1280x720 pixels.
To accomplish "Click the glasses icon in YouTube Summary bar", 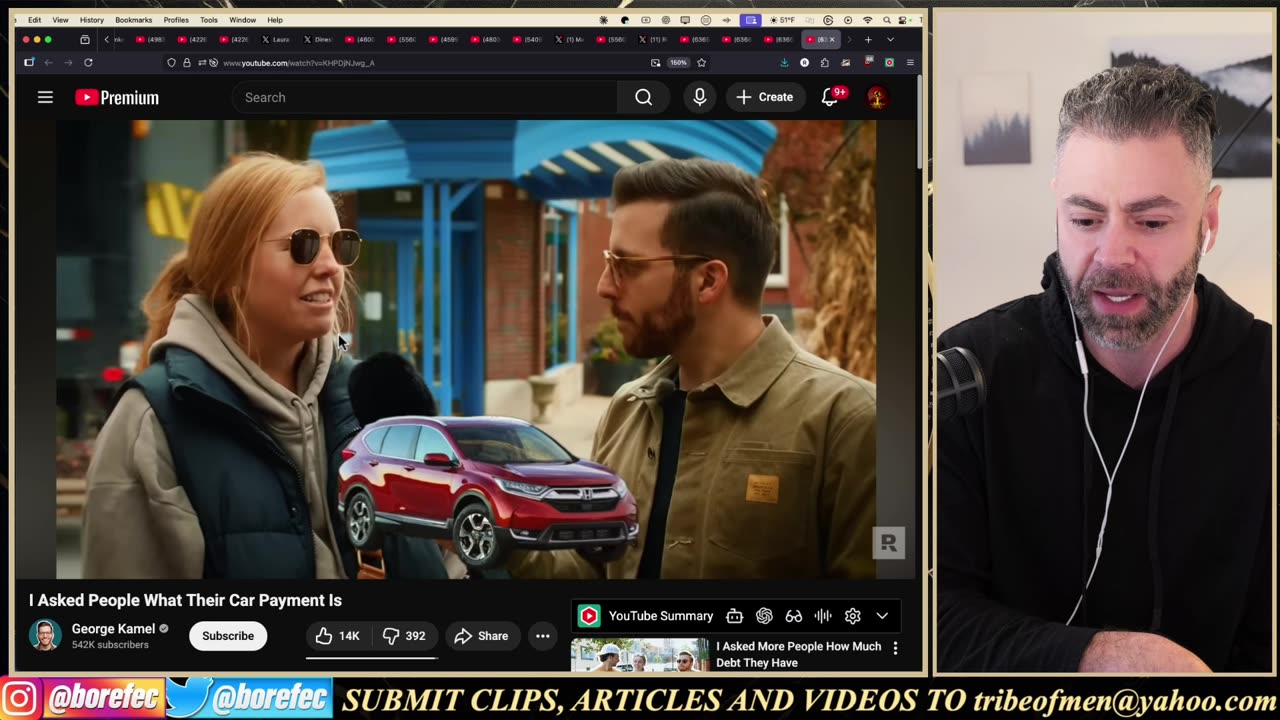I will 794,616.
